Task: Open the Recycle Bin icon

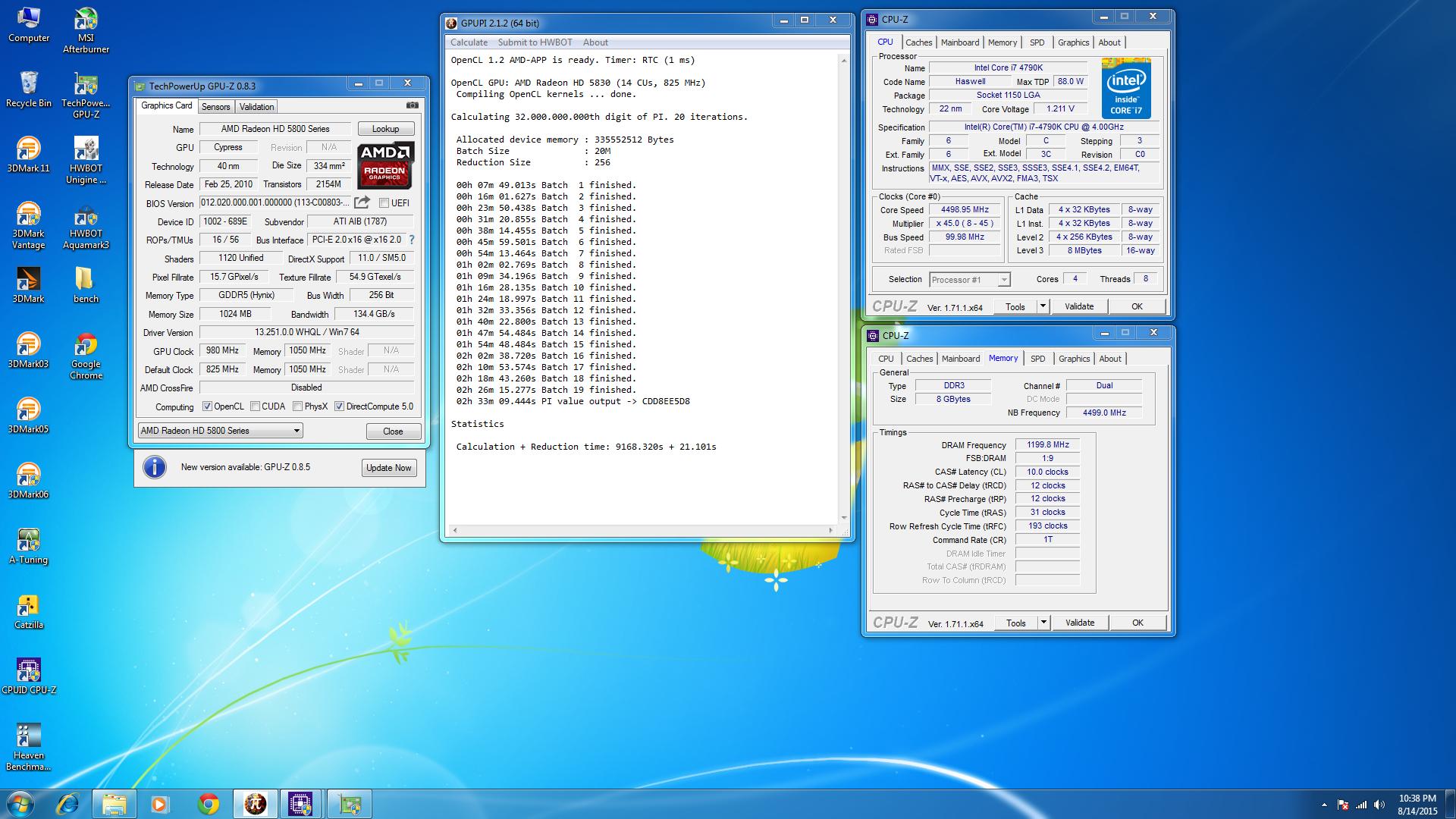Action: coord(29,89)
